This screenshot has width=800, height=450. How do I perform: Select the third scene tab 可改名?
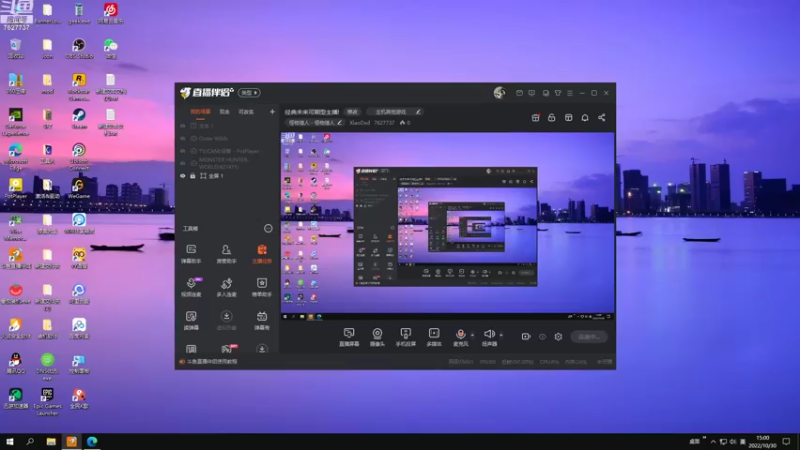pos(246,112)
